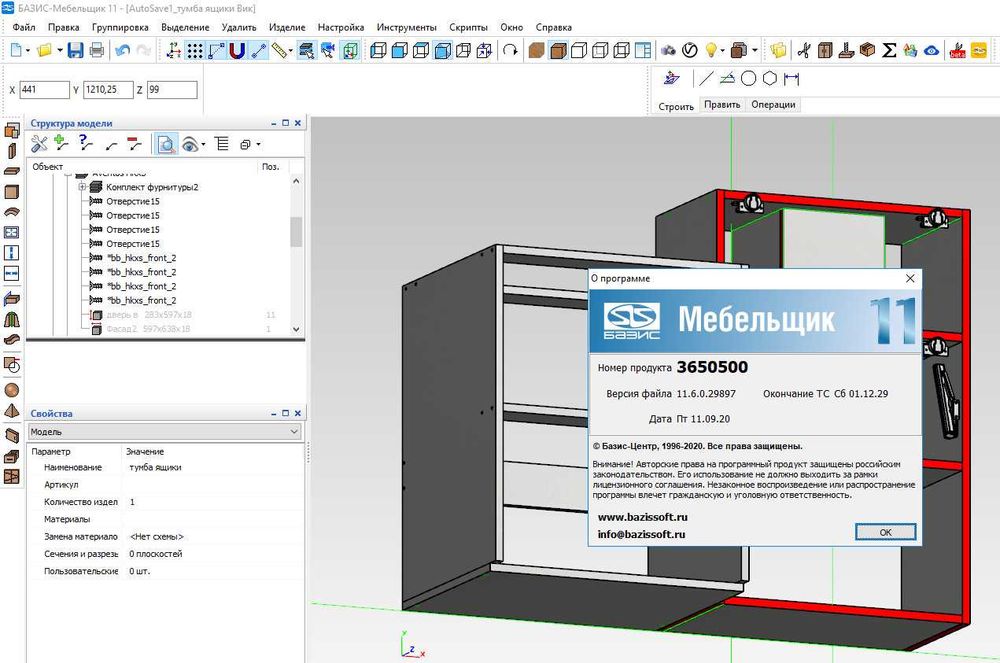The width and height of the screenshot is (1000, 663).
Task: Toggle the shaded wood box display mode
Action: [558, 50]
